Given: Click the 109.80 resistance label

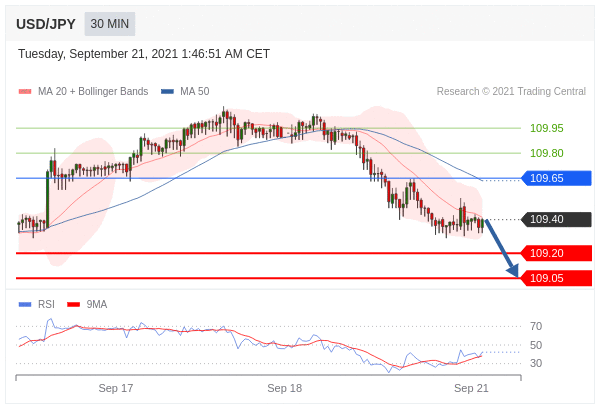Looking at the screenshot, I should click(x=546, y=153).
